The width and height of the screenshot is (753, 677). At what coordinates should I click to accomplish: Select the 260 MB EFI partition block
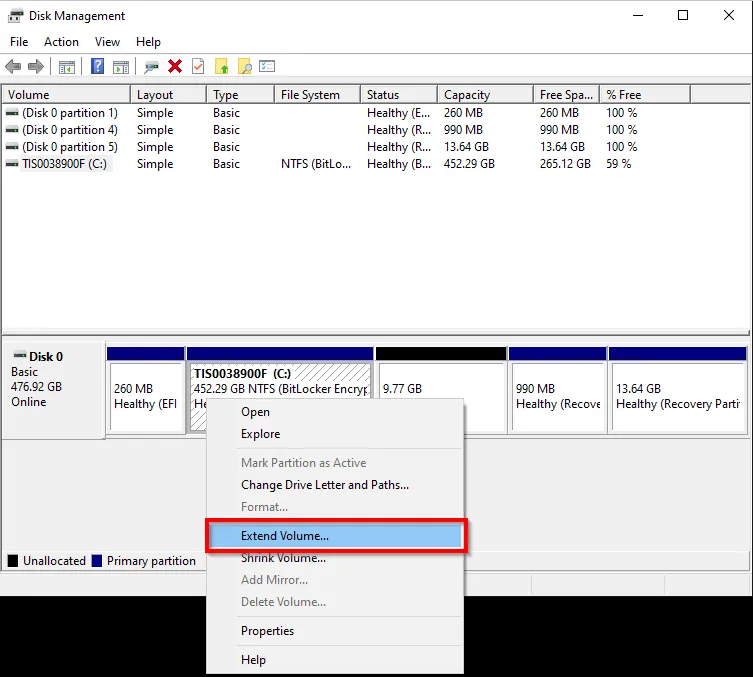[x=146, y=390]
